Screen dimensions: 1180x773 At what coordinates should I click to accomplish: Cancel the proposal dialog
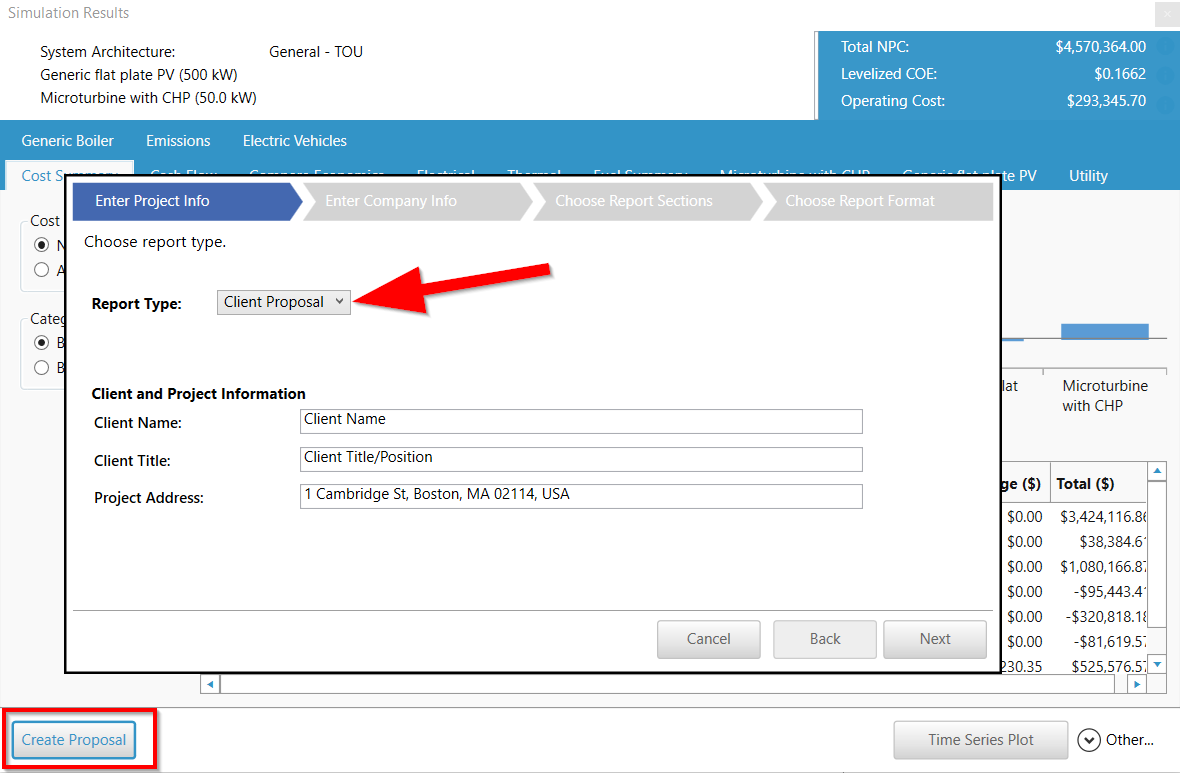coord(708,639)
